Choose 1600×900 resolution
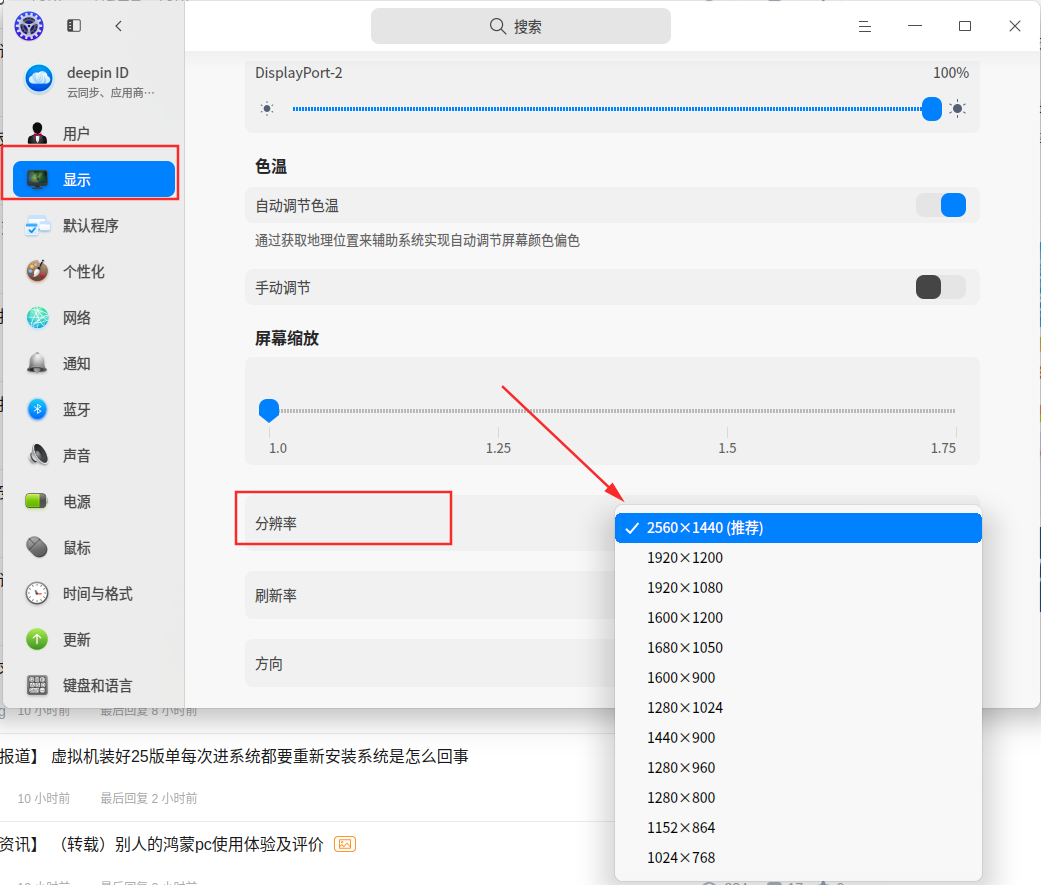 (x=798, y=677)
